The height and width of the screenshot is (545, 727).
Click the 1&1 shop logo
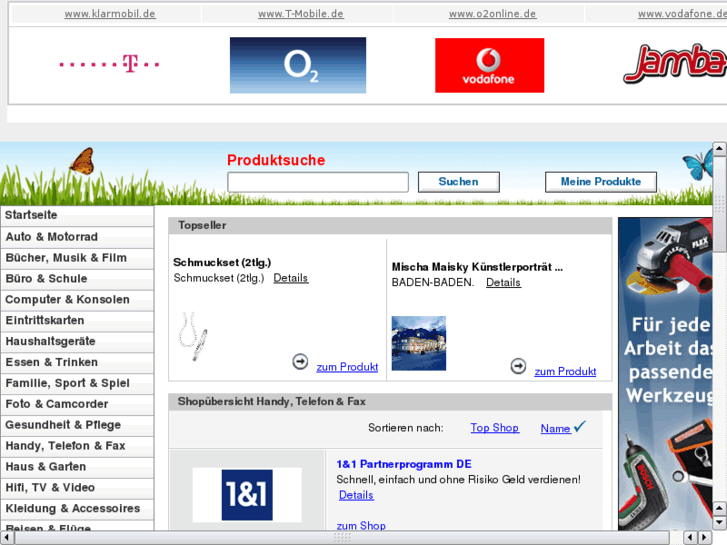coord(247,495)
